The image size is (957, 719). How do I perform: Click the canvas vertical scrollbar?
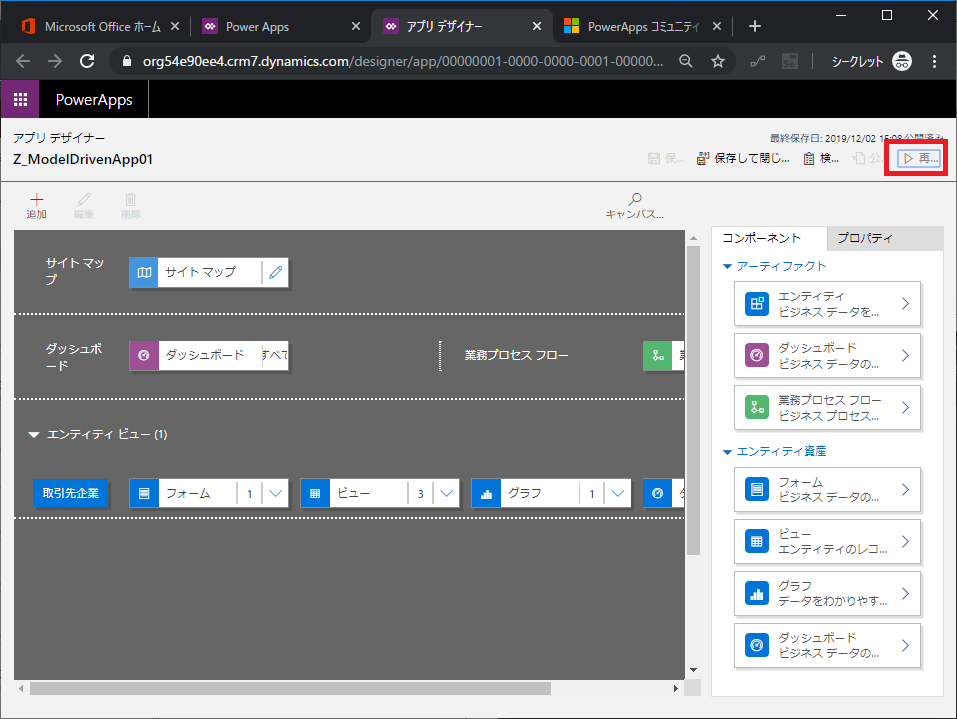click(693, 400)
